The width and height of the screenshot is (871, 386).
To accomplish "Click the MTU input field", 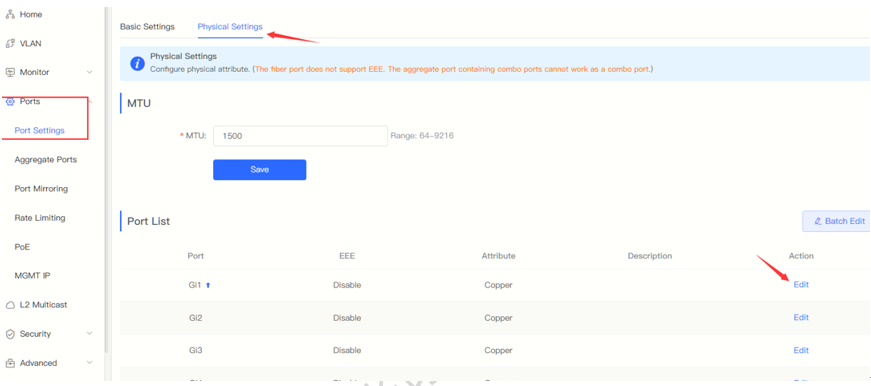I will [300, 136].
